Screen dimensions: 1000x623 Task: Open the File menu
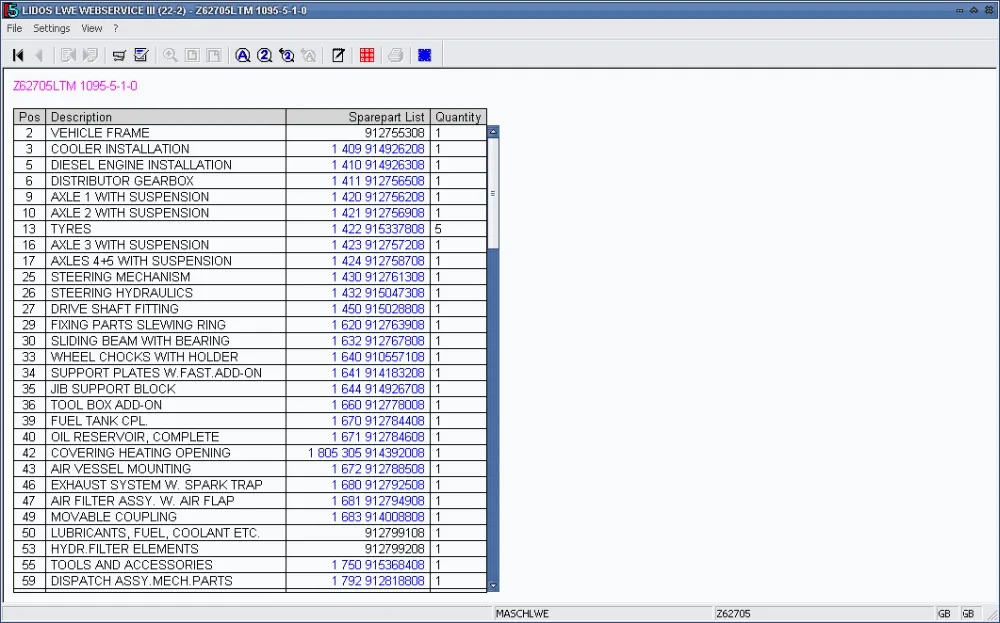(x=14, y=28)
